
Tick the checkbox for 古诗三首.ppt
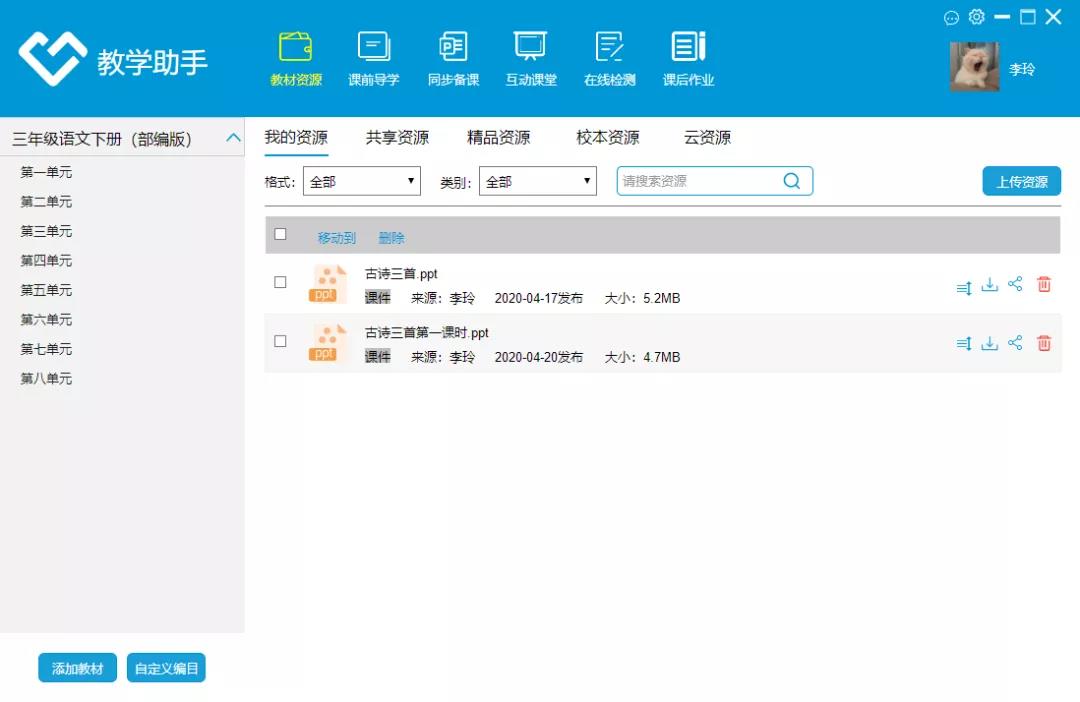(281, 283)
